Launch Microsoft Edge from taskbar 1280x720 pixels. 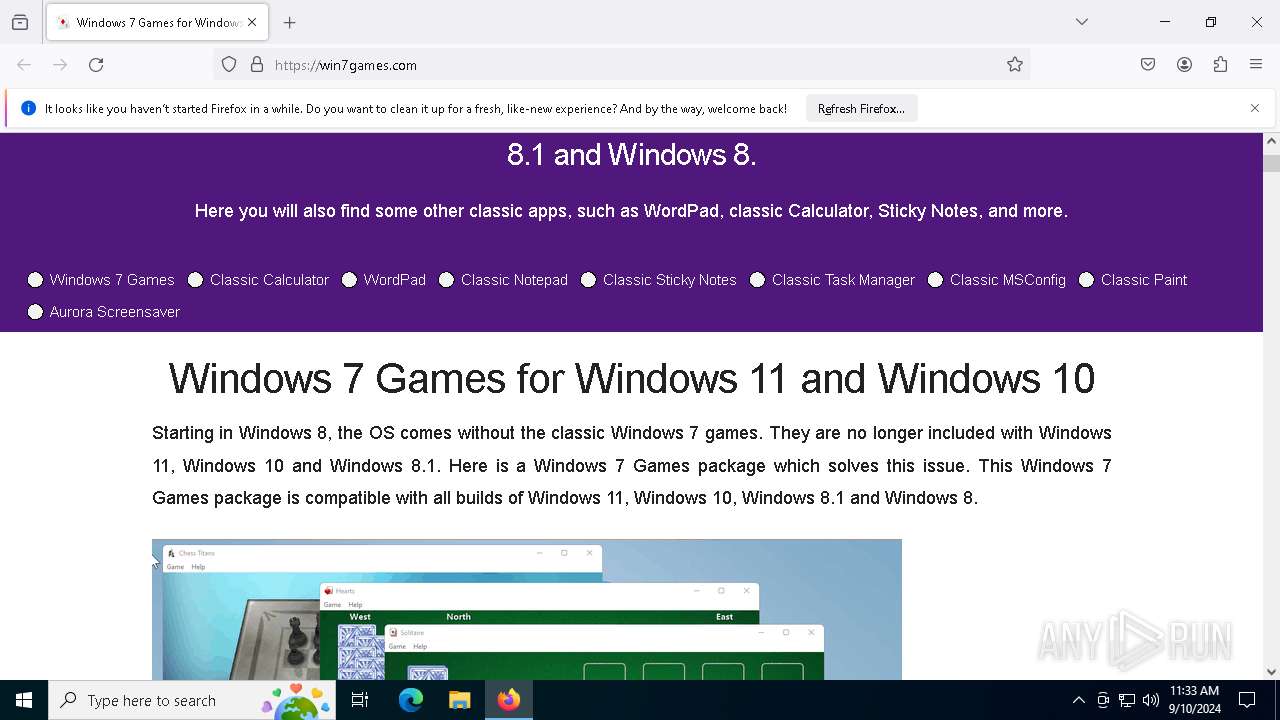pos(411,700)
